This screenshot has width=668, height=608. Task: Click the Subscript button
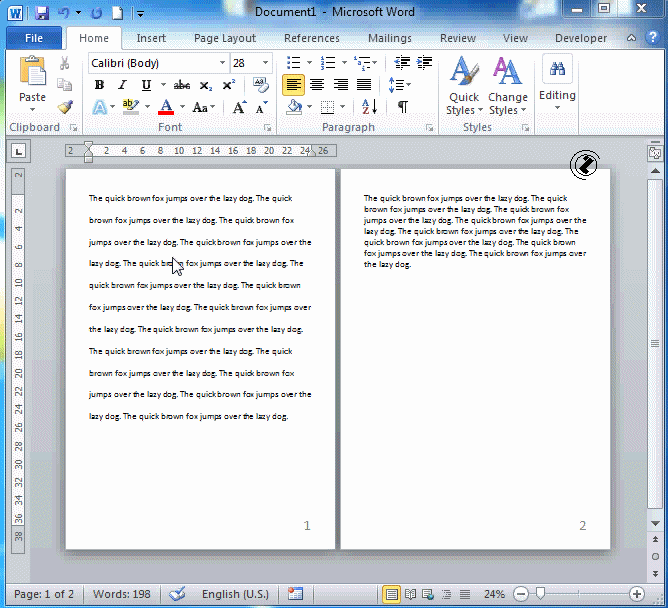[x=206, y=85]
